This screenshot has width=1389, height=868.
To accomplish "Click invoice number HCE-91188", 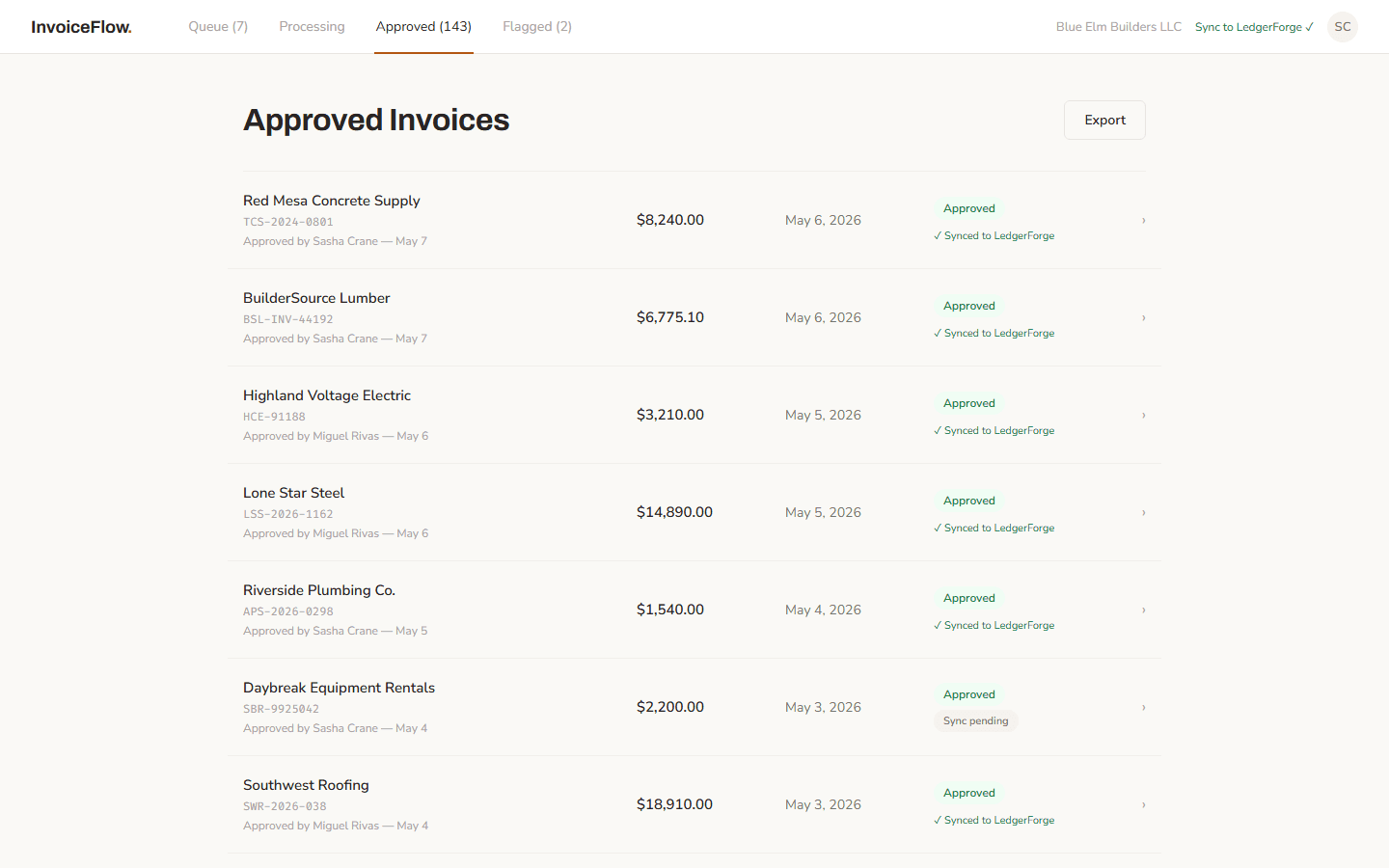I will pos(274,417).
